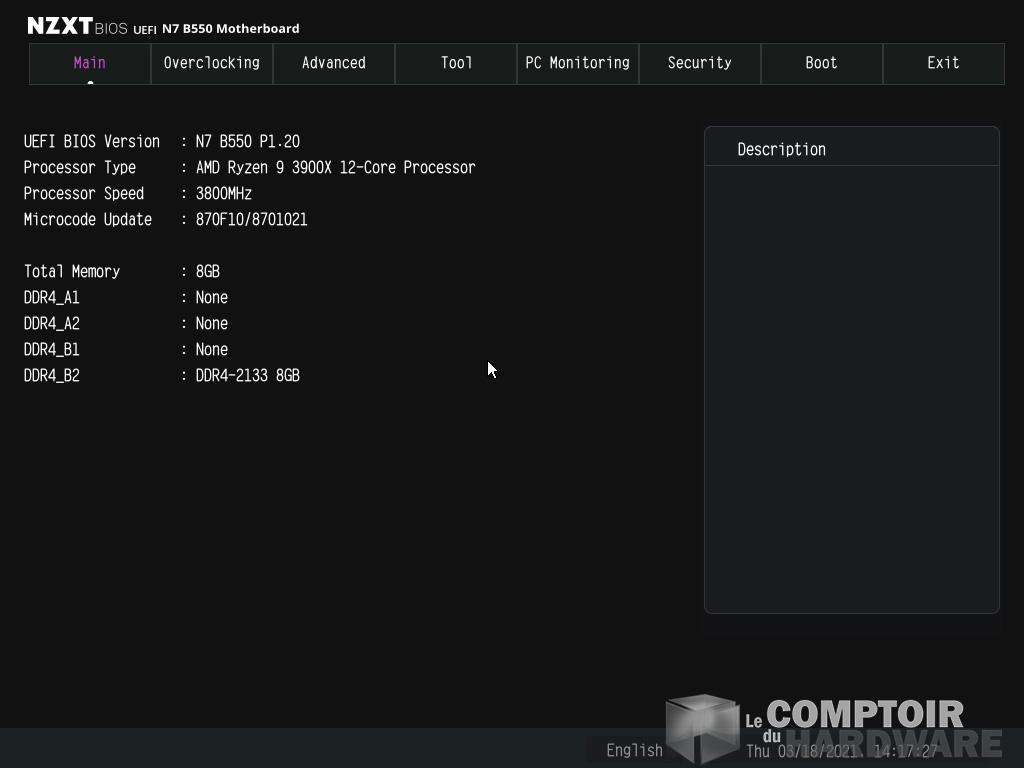Select the Processor Speed 3800MHz value

(x=224, y=194)
